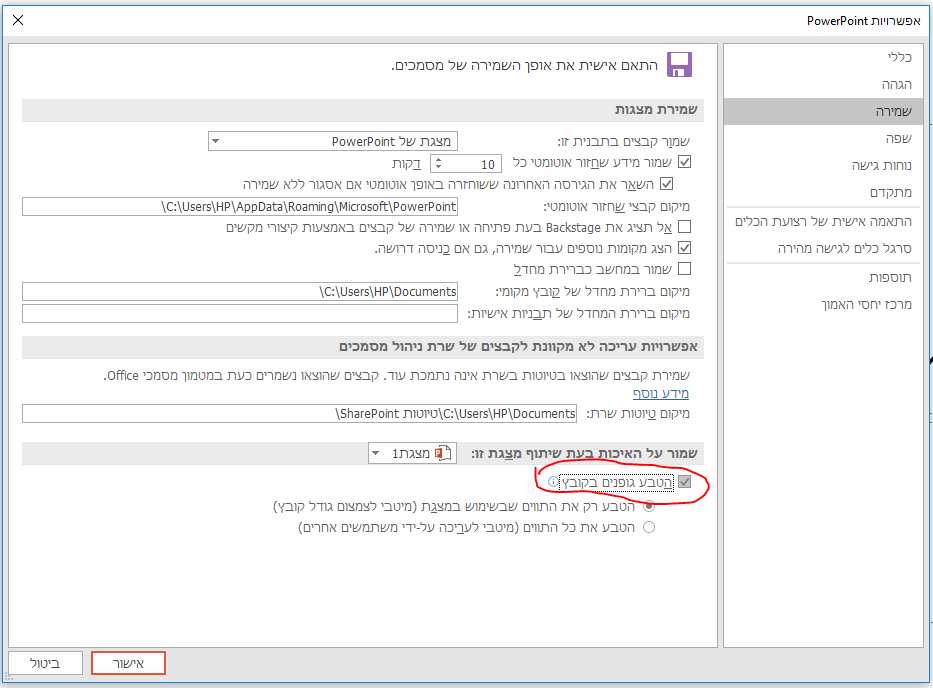This screenshot has height=688, width=933.
Task: Open the הגהה category
Action: coord(823,85)
